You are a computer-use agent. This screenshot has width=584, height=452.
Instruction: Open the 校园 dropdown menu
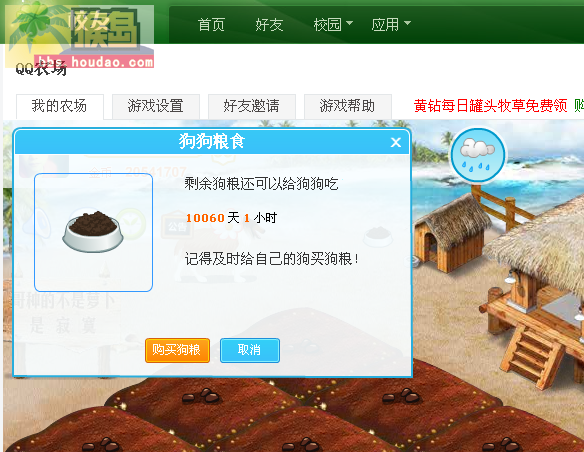tap(333, 25)
